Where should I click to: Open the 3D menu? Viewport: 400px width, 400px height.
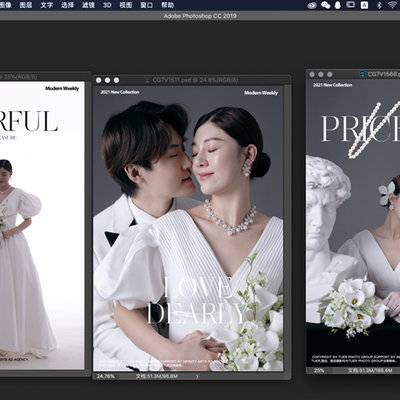[x=107, y=5]
